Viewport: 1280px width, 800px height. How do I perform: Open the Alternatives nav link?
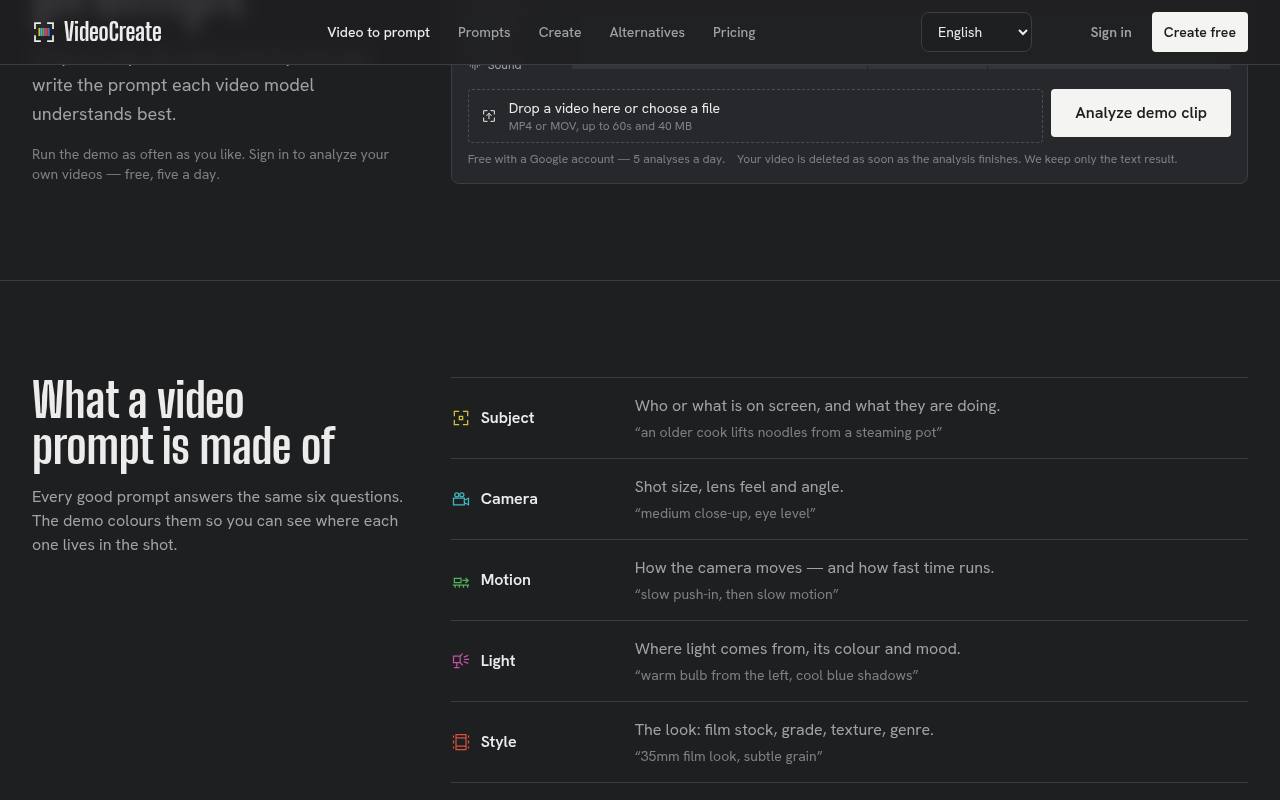[647, 32]
